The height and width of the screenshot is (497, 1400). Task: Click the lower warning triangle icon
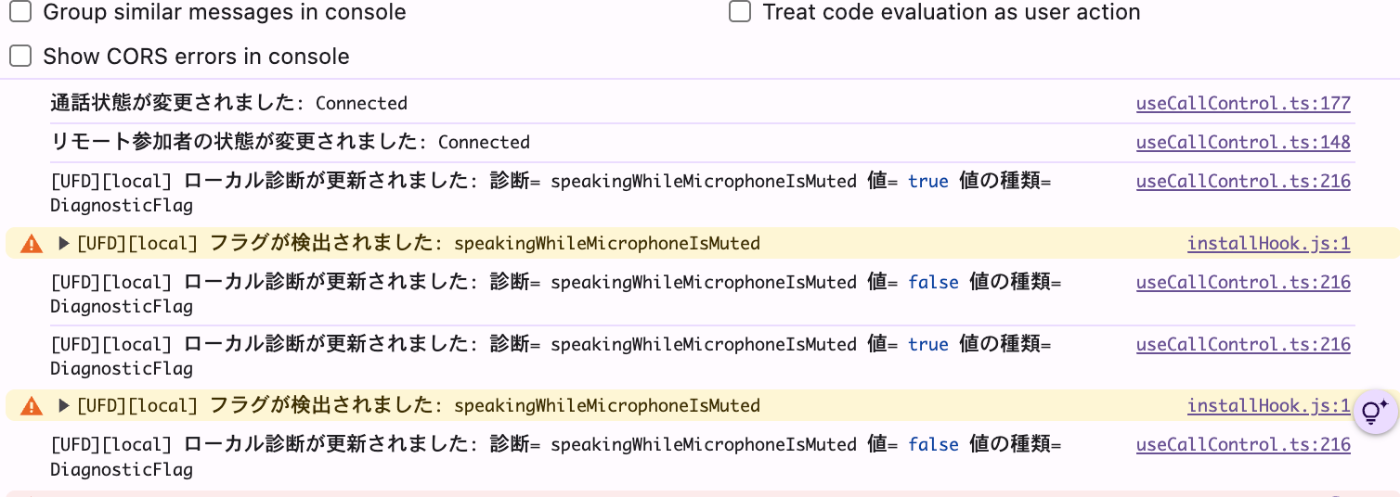(x=32, y=406)
